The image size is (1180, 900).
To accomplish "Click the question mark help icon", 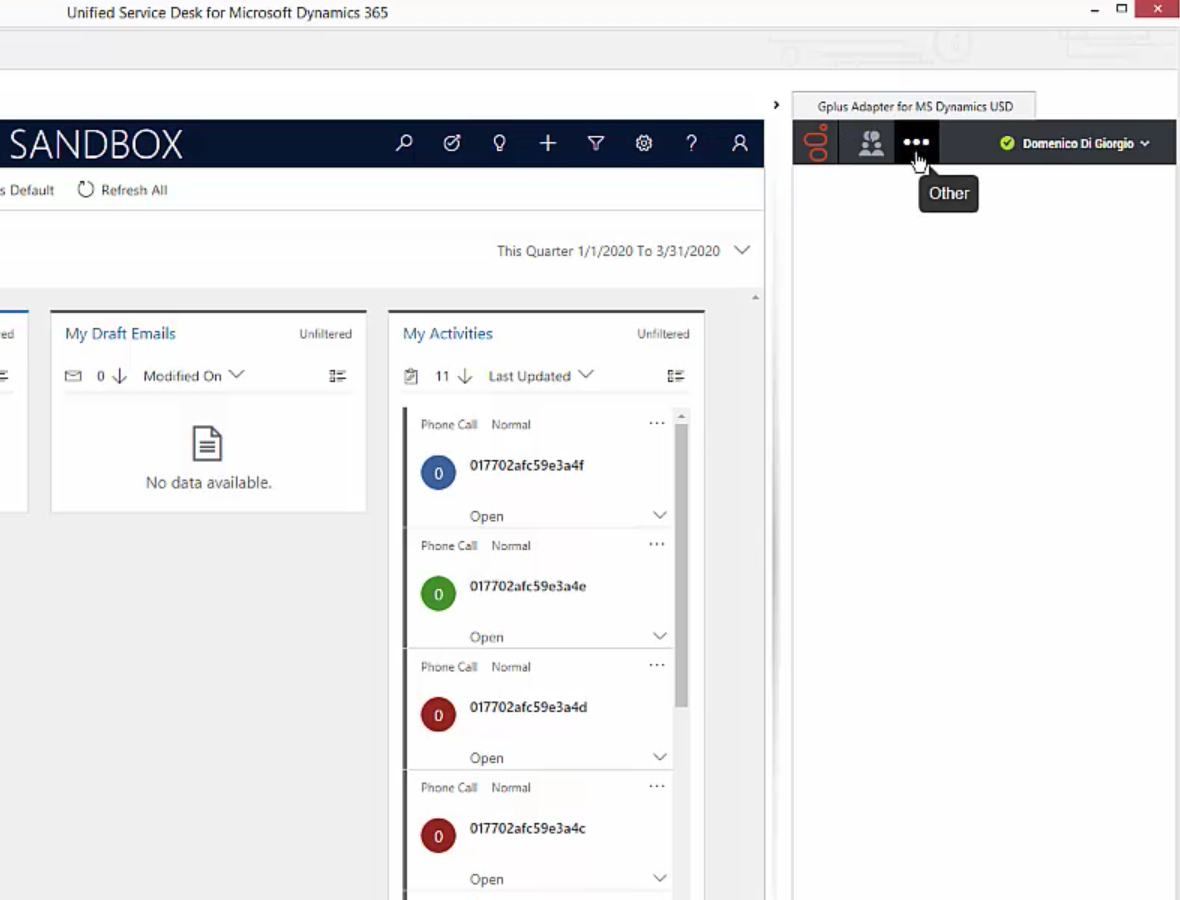I will coord(692,142).
